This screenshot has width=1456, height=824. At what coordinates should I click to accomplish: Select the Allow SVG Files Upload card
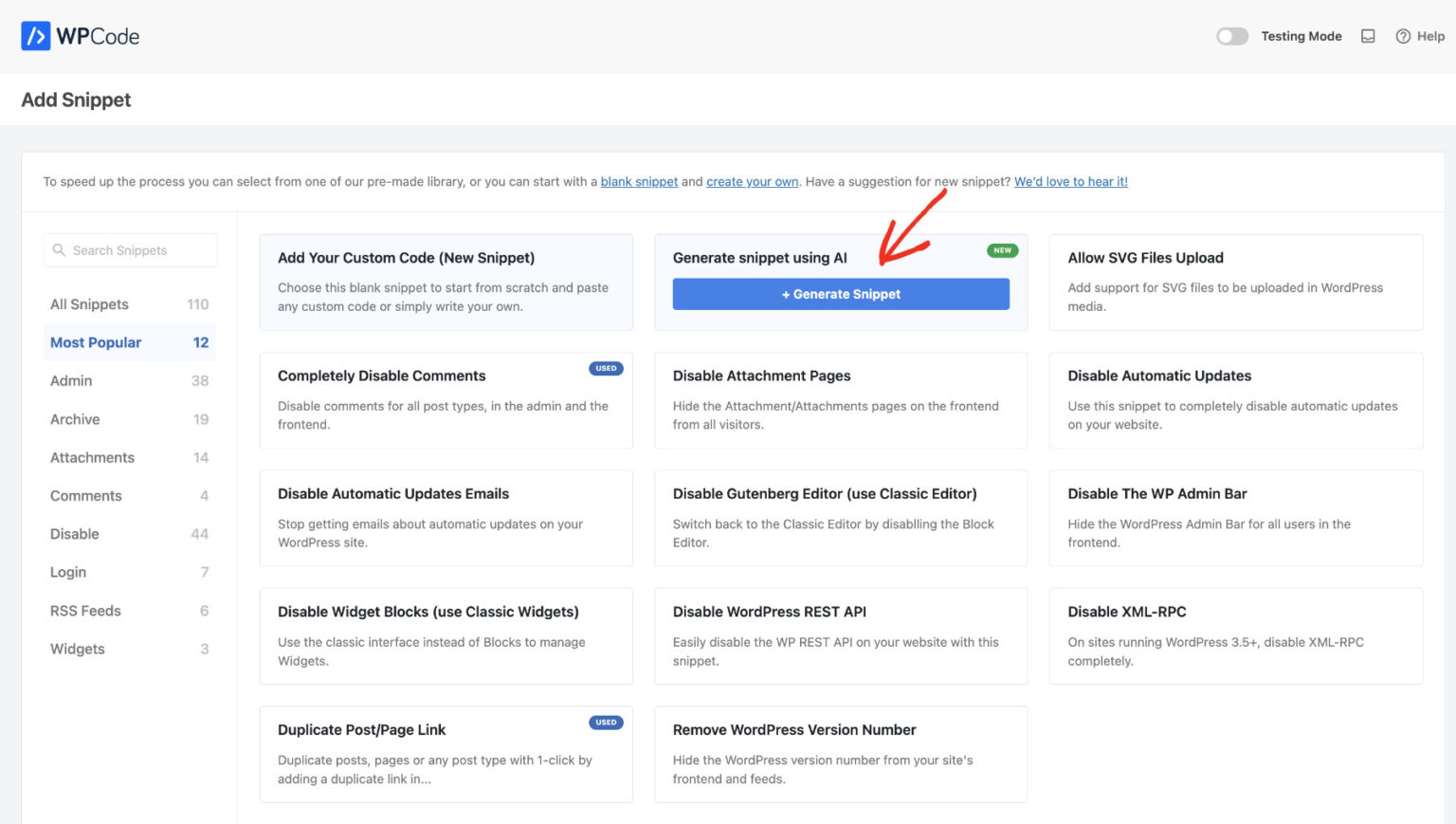[x=1236, y=283]
